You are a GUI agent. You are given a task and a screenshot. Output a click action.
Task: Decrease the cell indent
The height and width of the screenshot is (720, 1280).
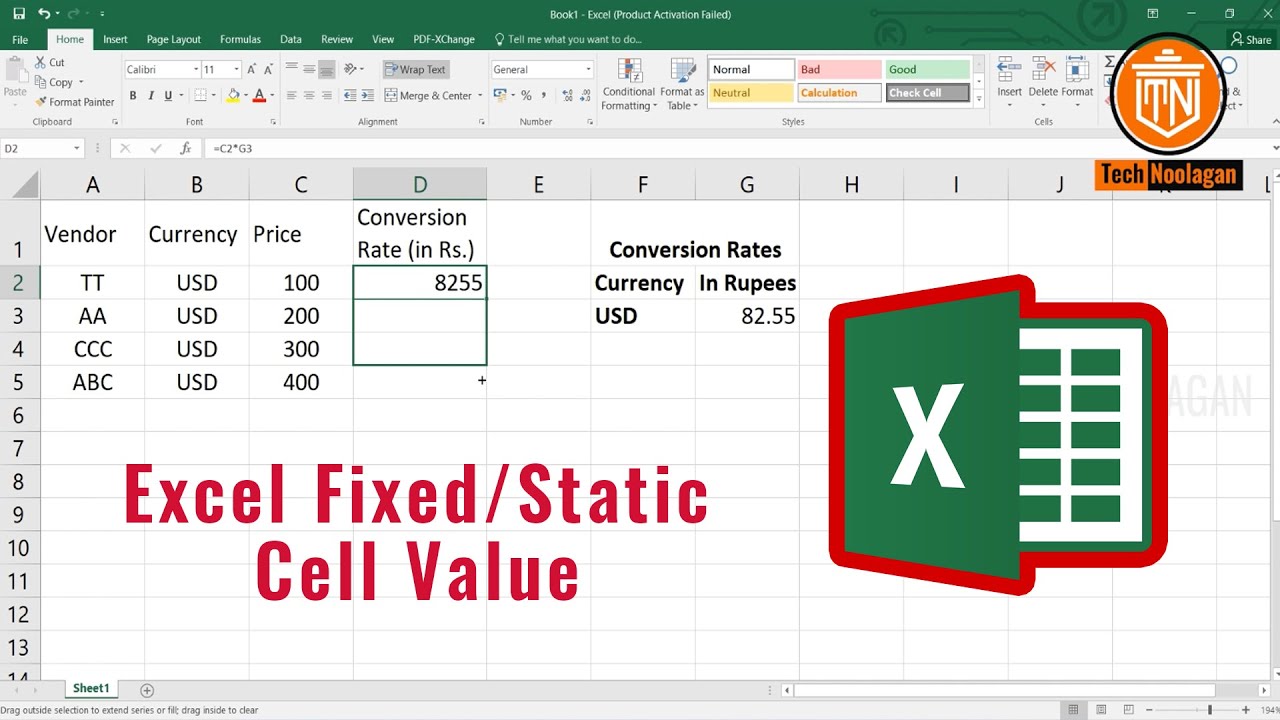350,96
